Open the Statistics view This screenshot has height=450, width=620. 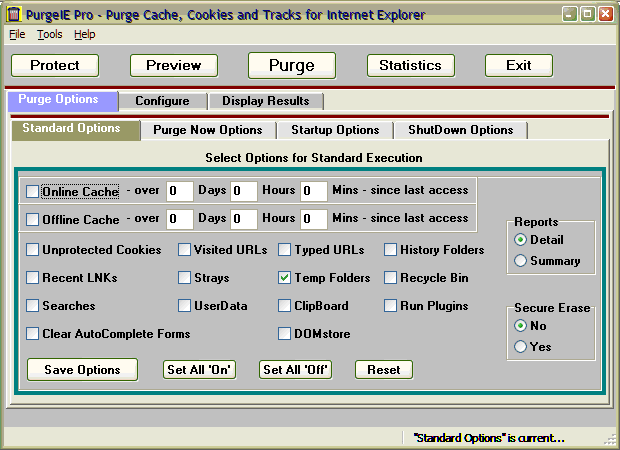410,65
